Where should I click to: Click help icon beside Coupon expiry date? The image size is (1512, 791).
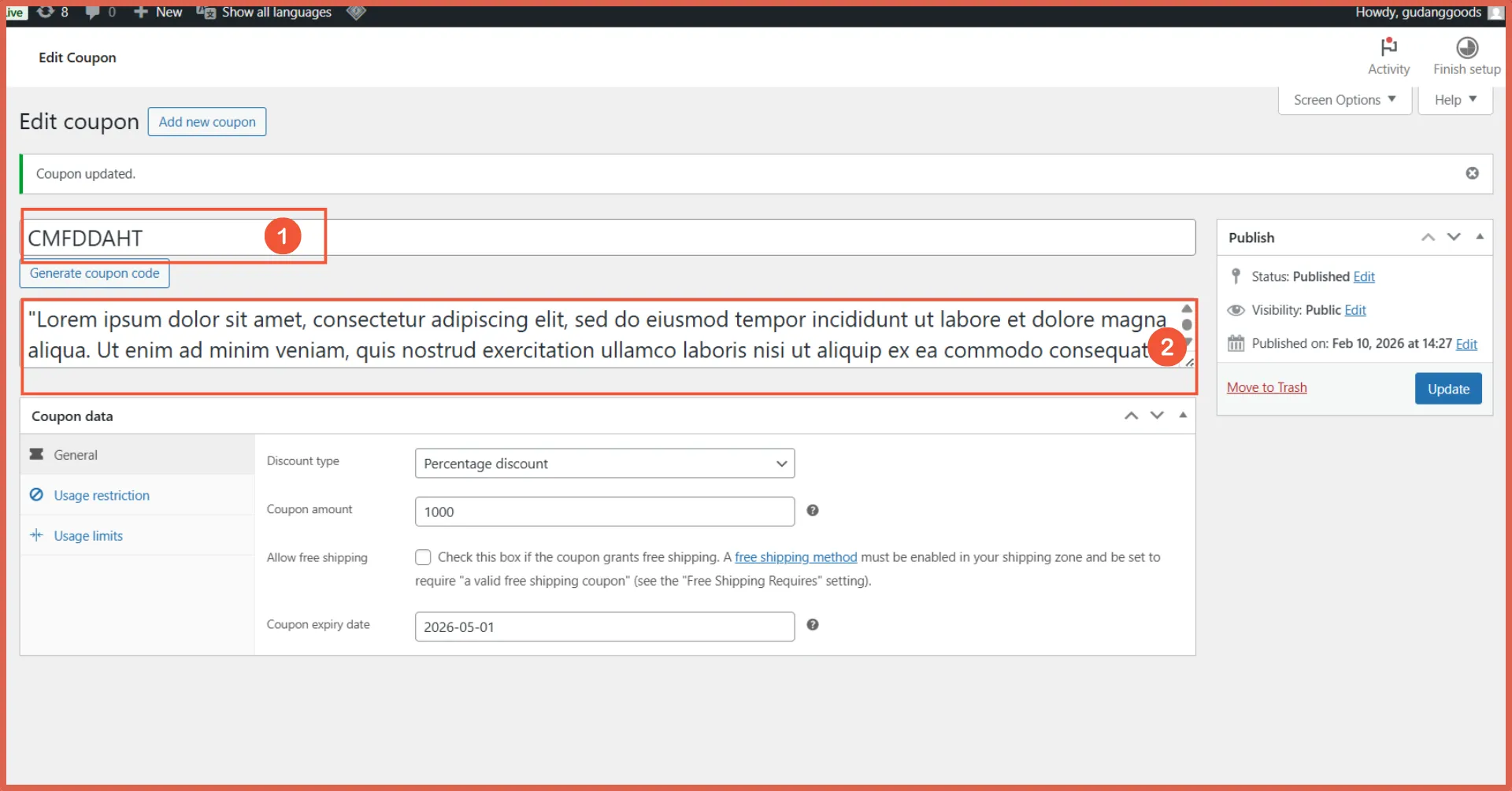813,625
